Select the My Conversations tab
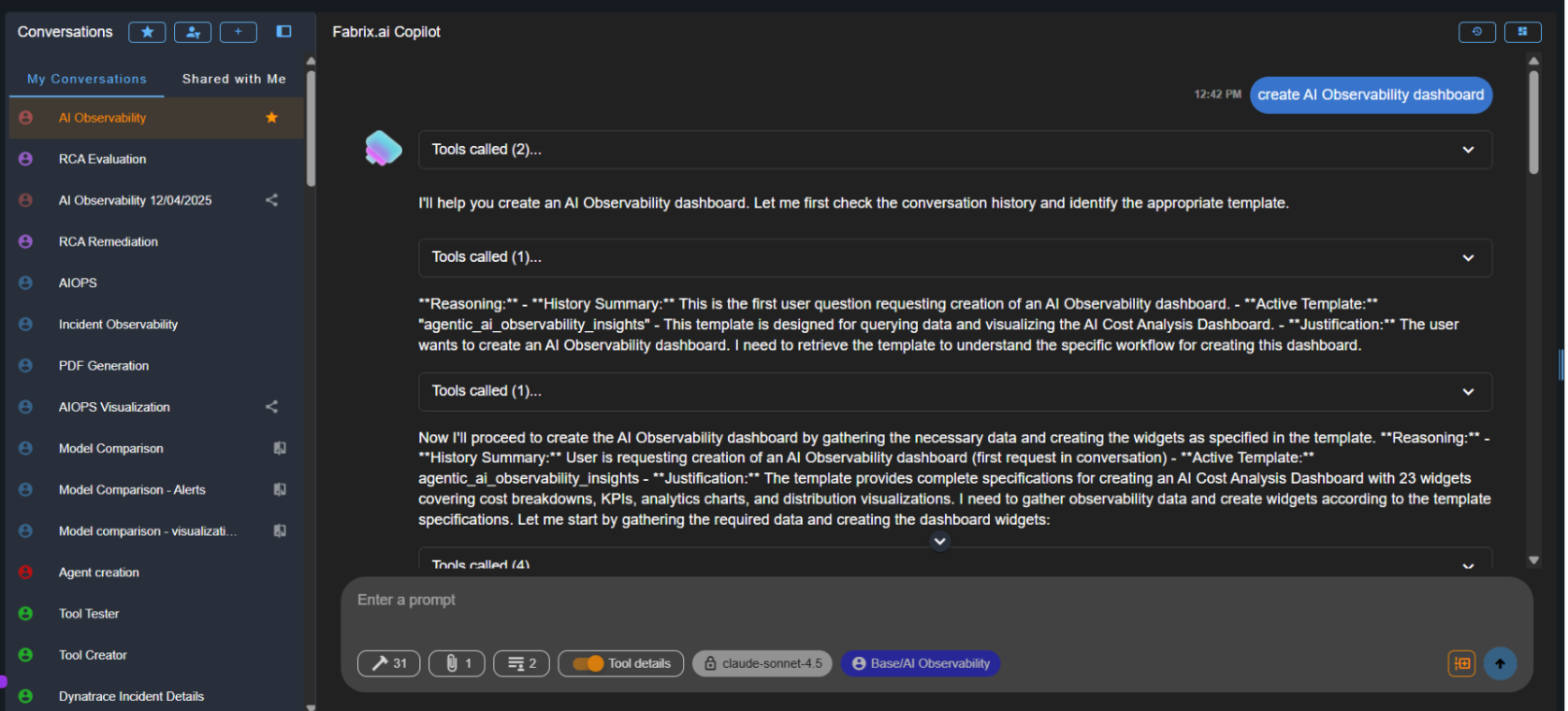Viewport: 1568px width, 711px height. (87, 80)
